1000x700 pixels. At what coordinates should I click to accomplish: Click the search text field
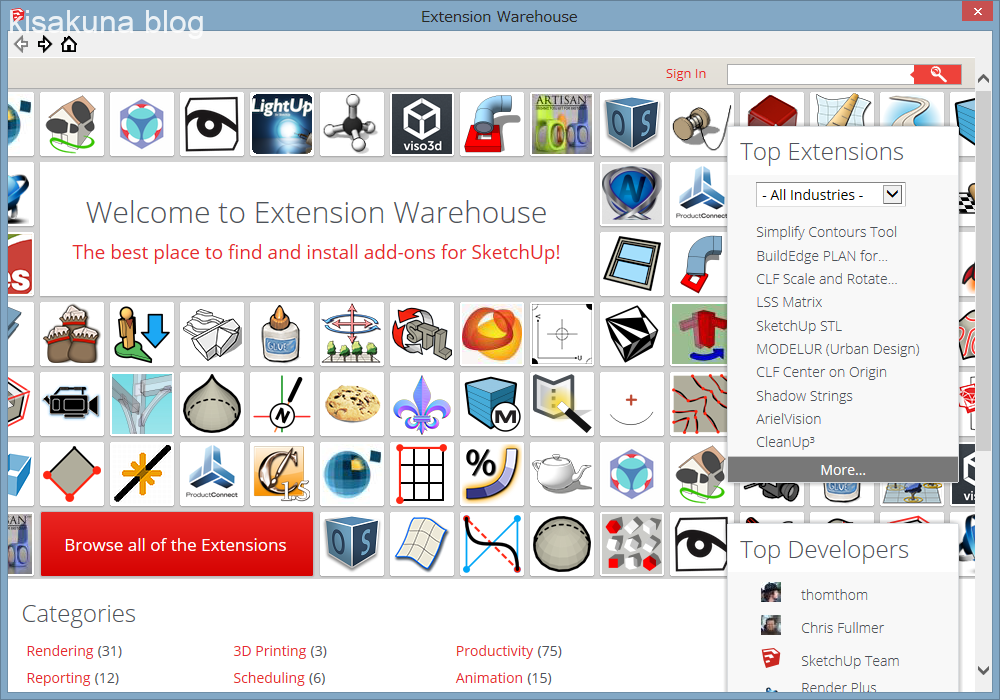820,74
